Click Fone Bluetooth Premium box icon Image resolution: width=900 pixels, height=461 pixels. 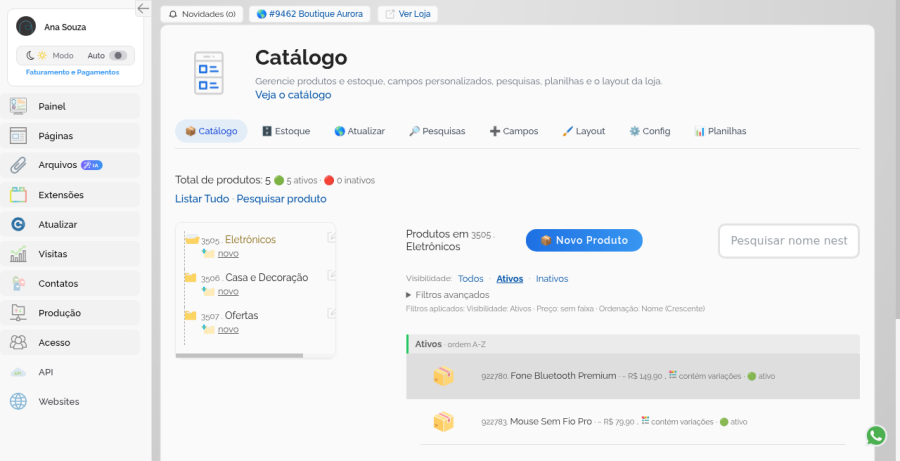(x=443, y=376)
